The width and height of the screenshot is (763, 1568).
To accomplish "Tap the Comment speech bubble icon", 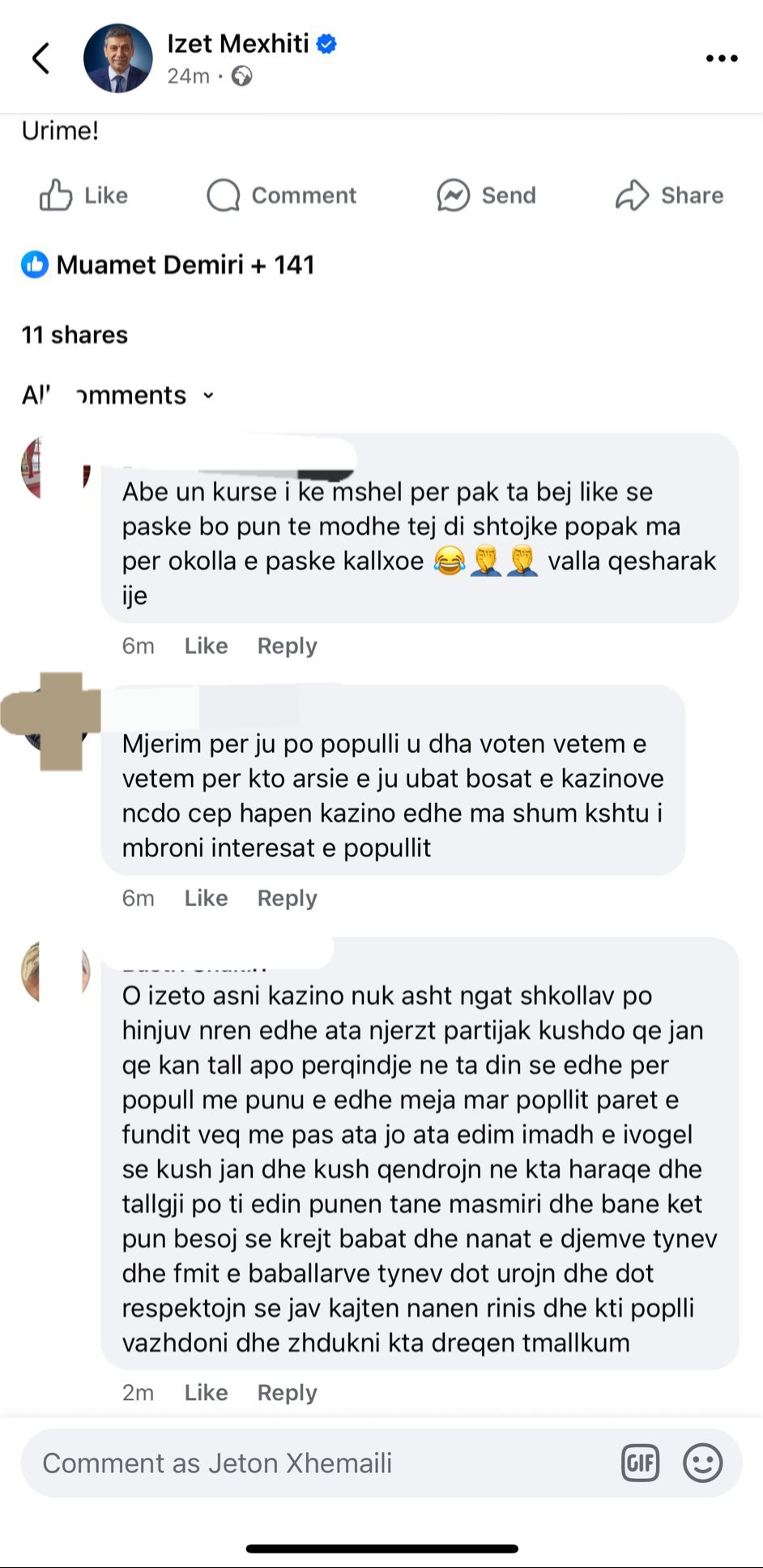I will pos(224,195).
